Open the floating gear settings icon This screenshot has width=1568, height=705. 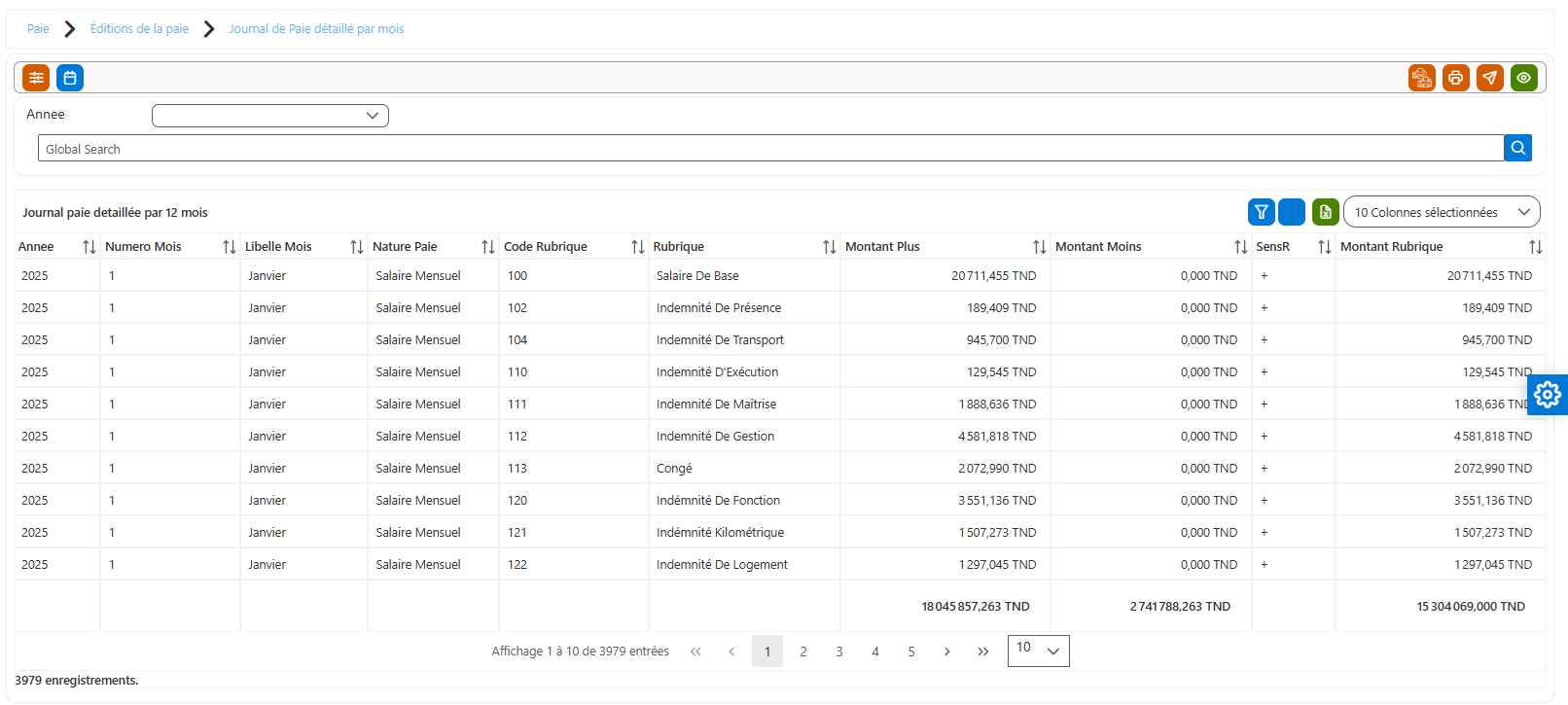point(1548,395)
